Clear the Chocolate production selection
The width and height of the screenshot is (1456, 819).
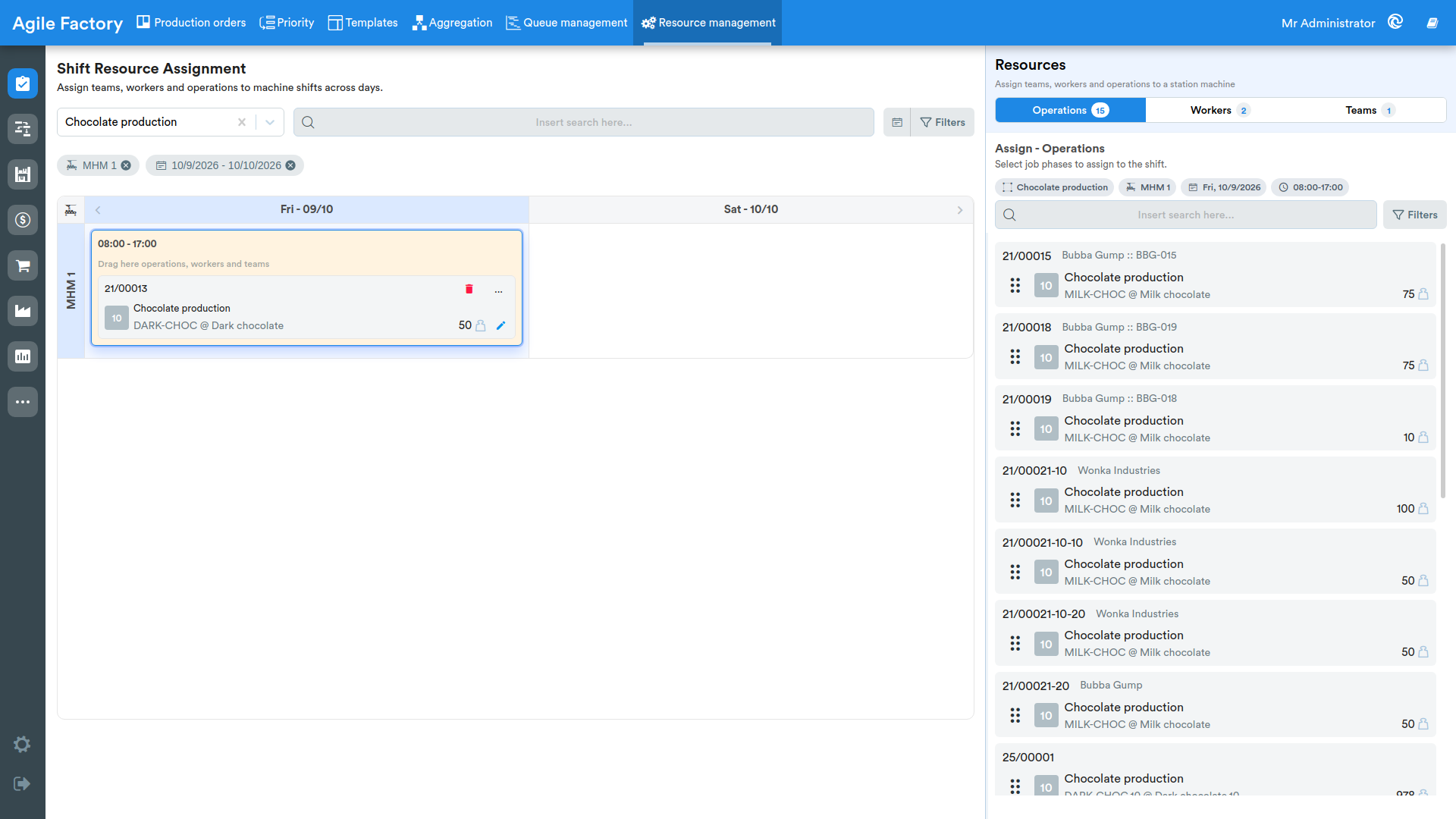coord(242,122)
